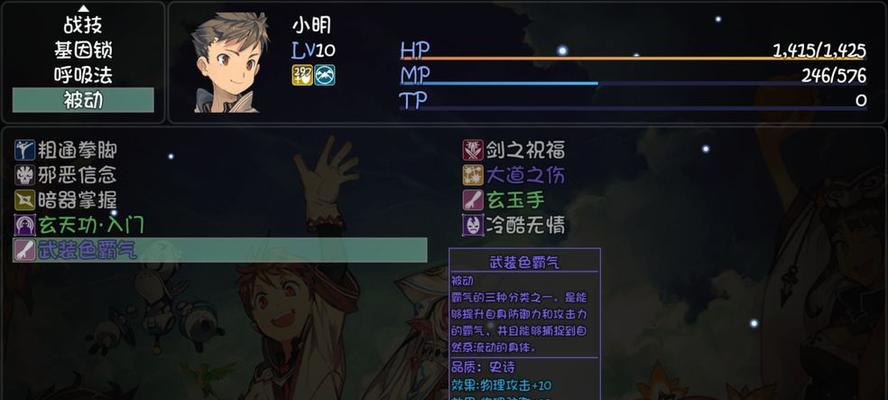Viewport: 888px width, 400px height.
Task: Click the 玄玉手 pink hand icon
Action: tap(473, 200)
